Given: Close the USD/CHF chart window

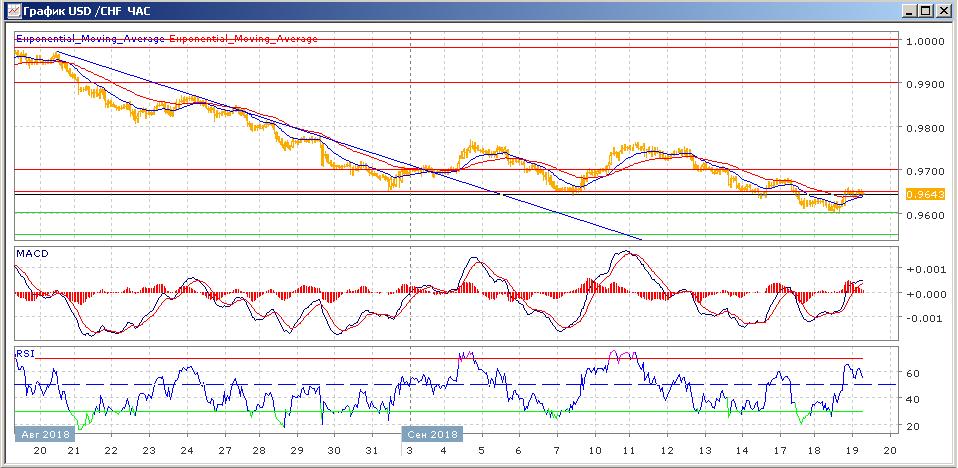Looking at the screenshot, I should (943, 10).
